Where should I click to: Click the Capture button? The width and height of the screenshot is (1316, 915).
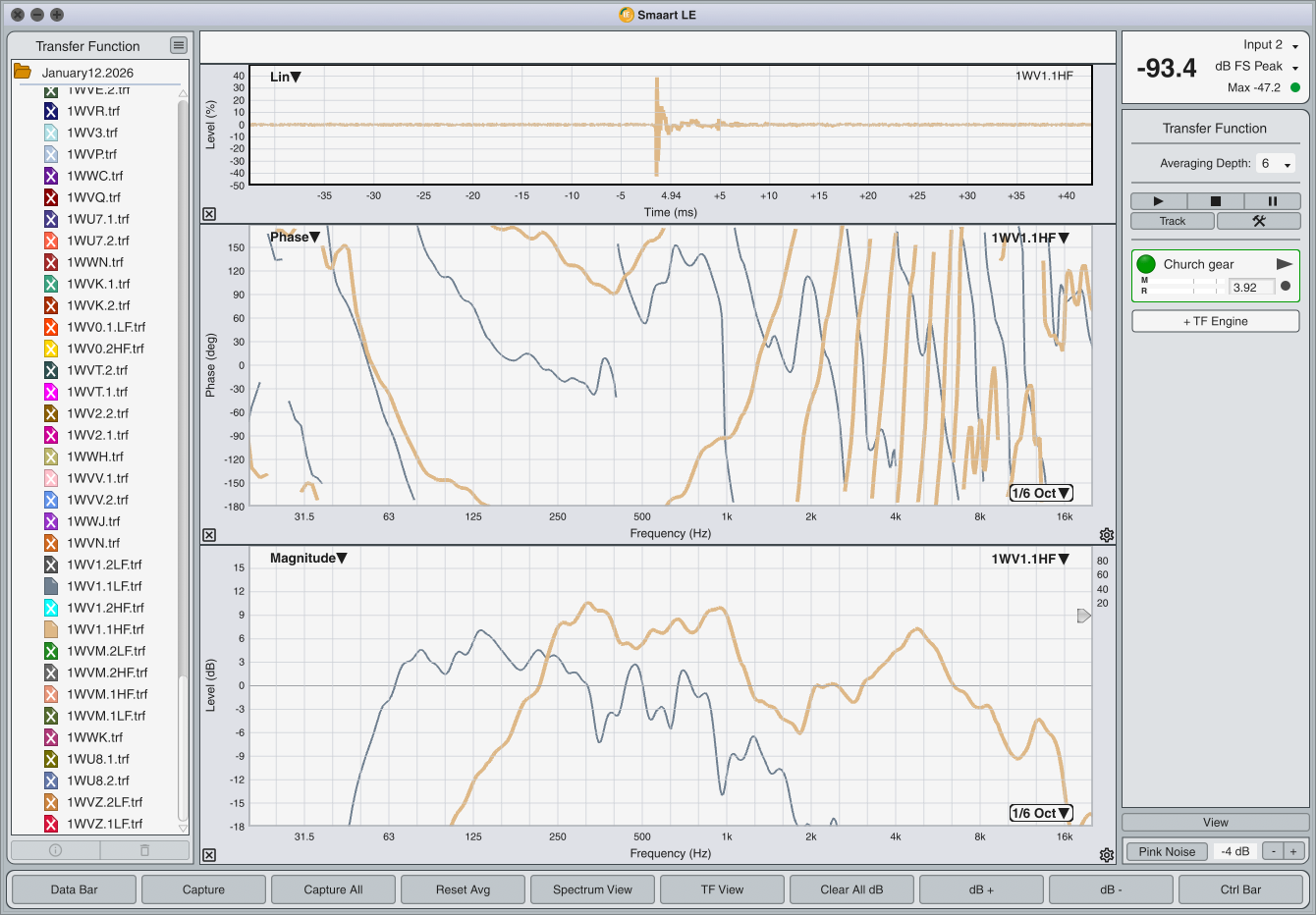[203, 889]
